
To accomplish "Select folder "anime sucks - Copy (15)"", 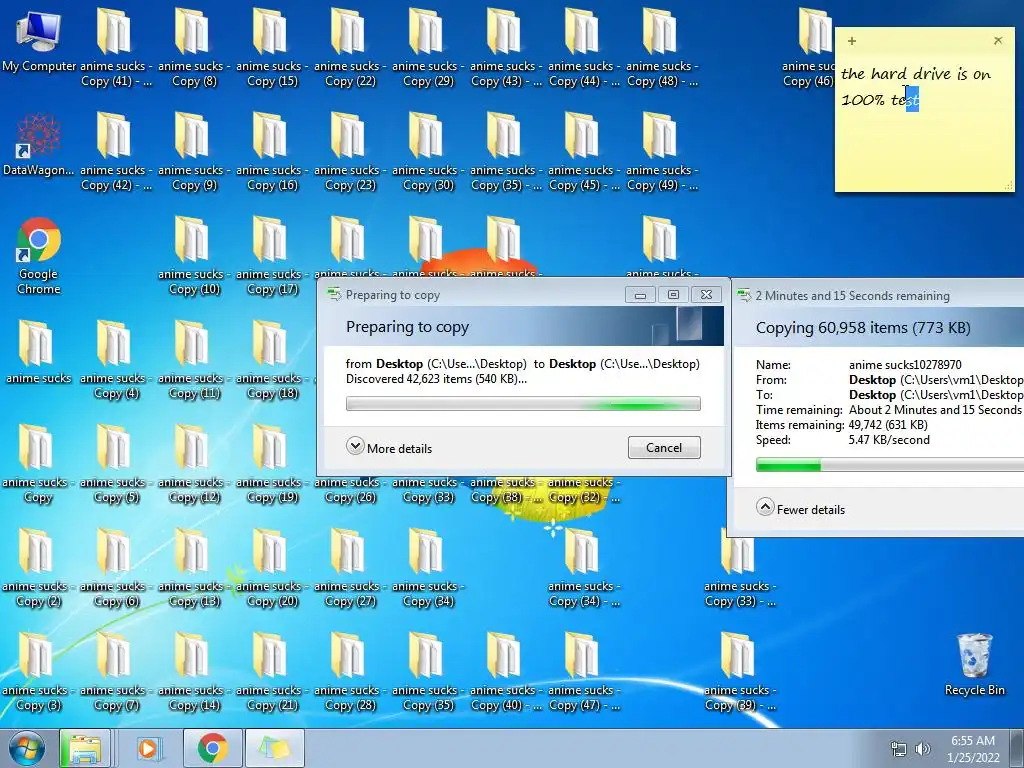I will [272, 47].
